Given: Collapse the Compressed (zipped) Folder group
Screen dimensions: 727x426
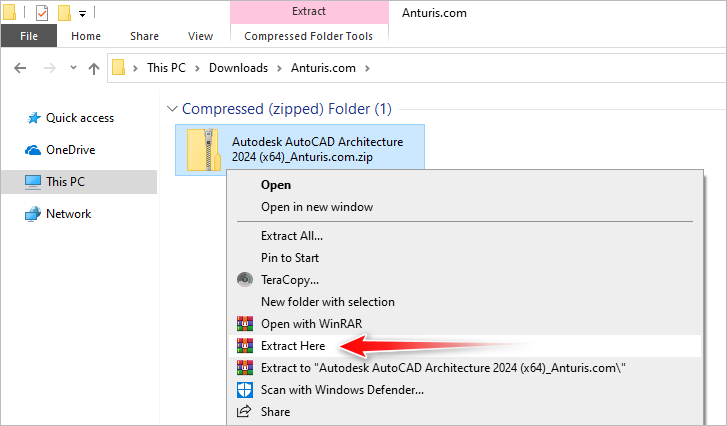Looking at the screenshot, I should [x=173, y=108].
